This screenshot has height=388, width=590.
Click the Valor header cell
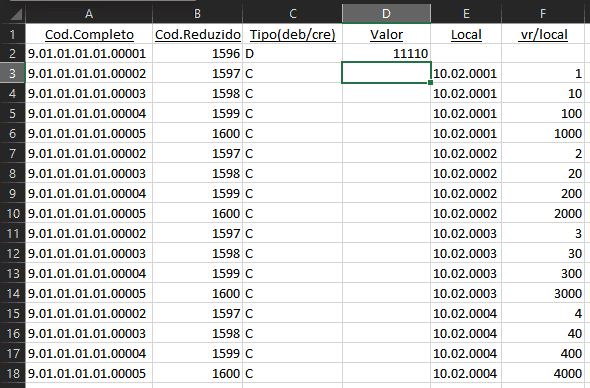(386, 34)
